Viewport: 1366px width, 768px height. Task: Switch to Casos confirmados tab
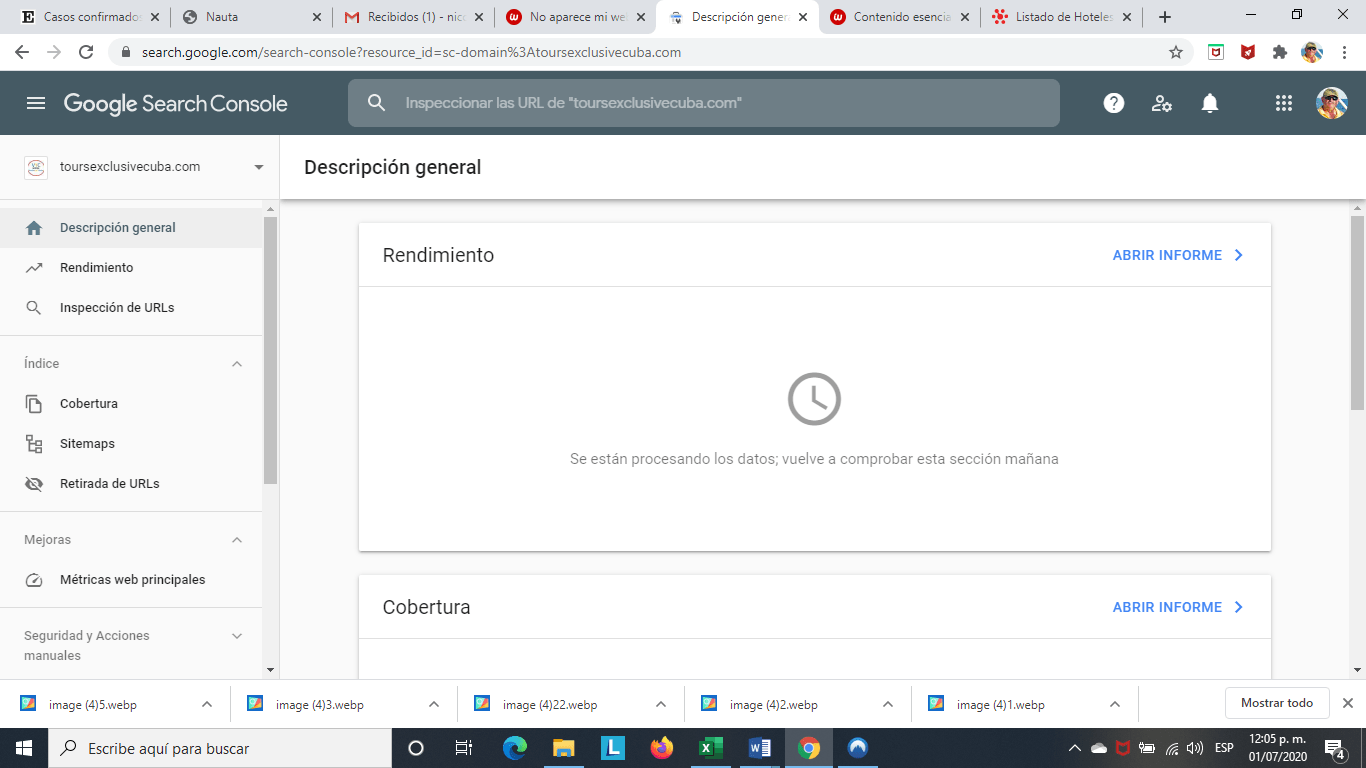point(88,17)
